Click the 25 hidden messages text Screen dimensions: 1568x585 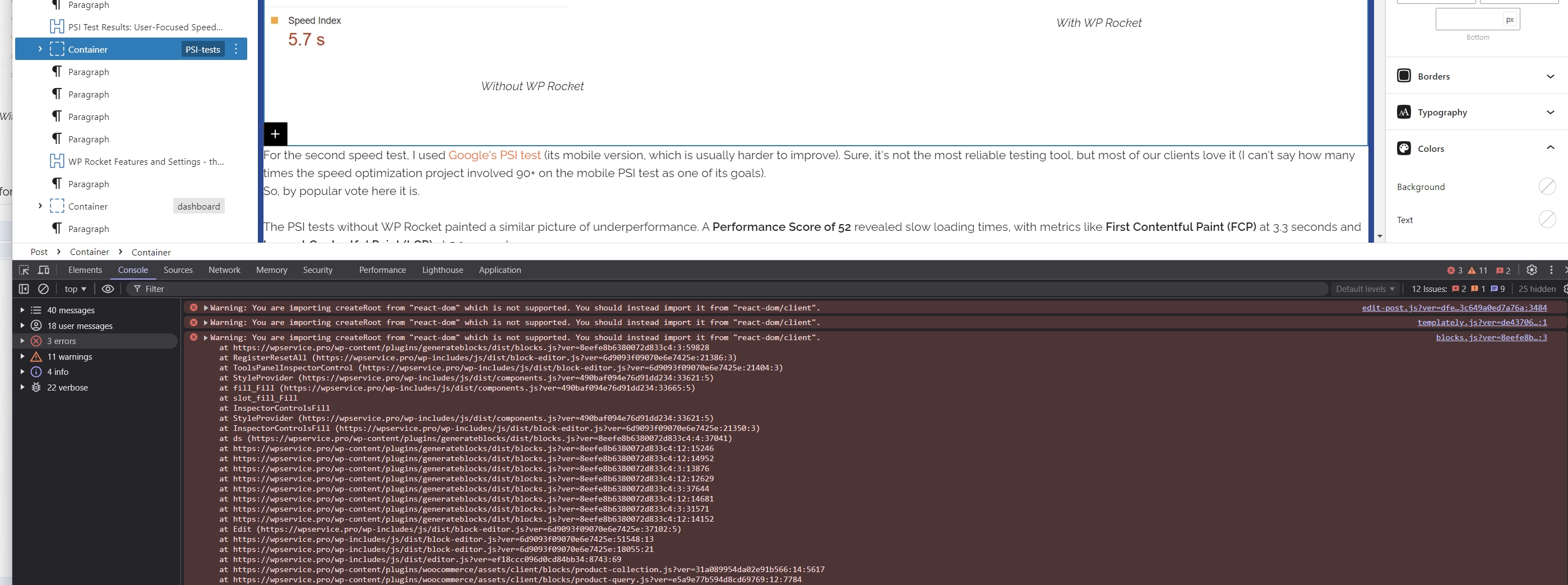click(x=1537, y=289)
